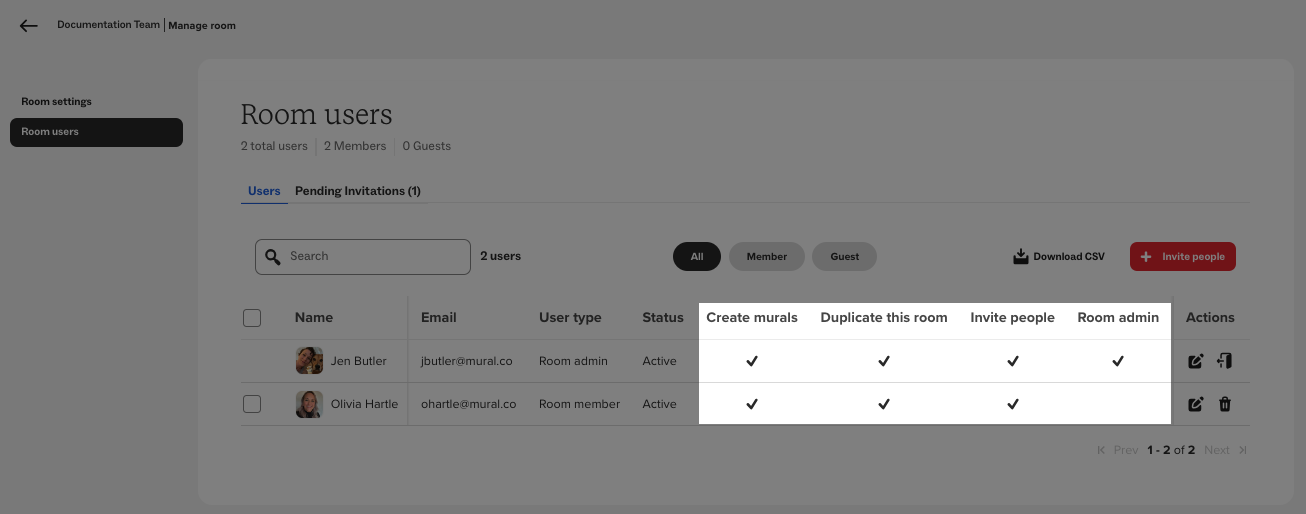Open Room settings in sidebar

56,102
